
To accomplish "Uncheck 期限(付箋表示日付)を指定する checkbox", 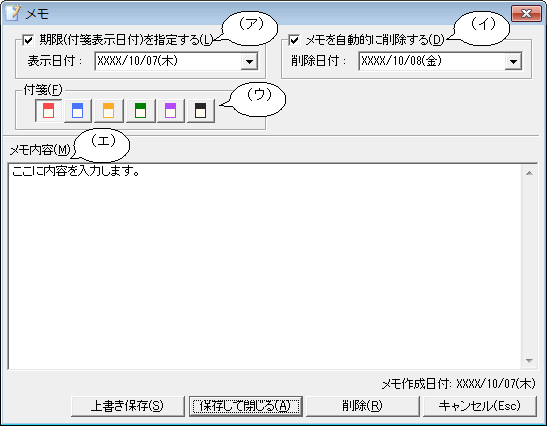I will coord(28,40).
